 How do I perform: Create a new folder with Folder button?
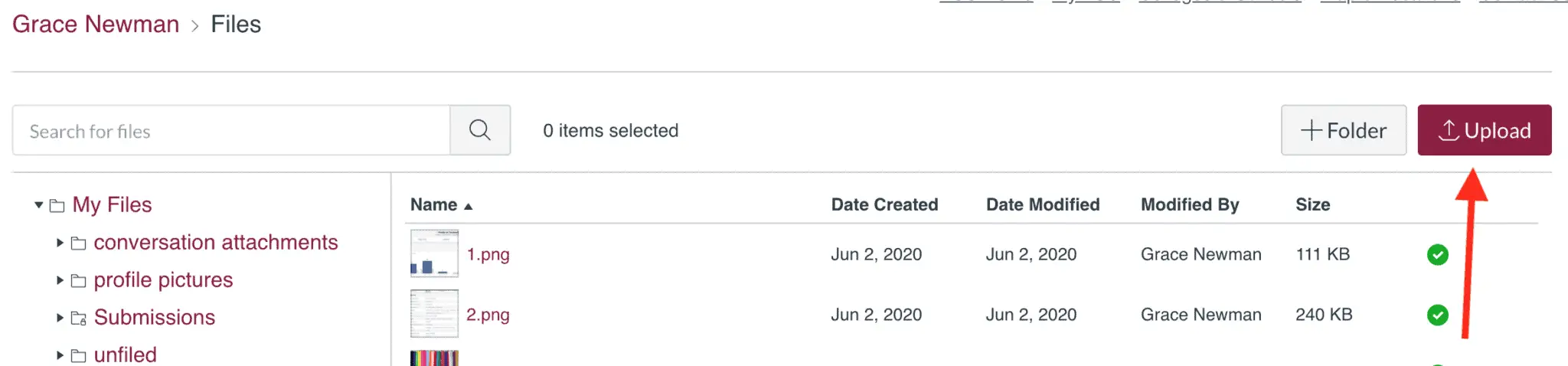point(1343,130)
